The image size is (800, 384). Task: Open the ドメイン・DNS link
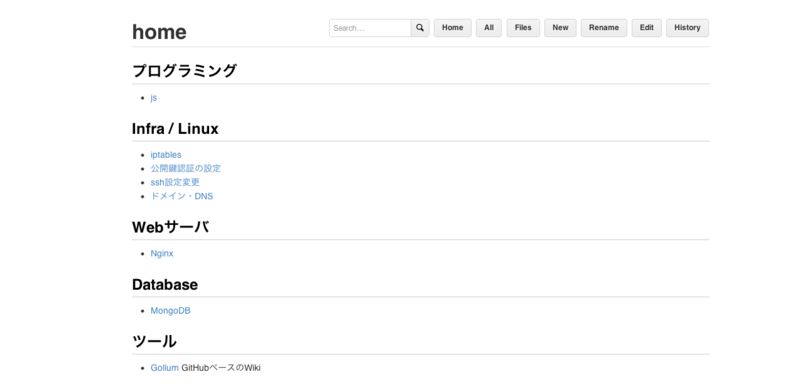tap(182, 196)
